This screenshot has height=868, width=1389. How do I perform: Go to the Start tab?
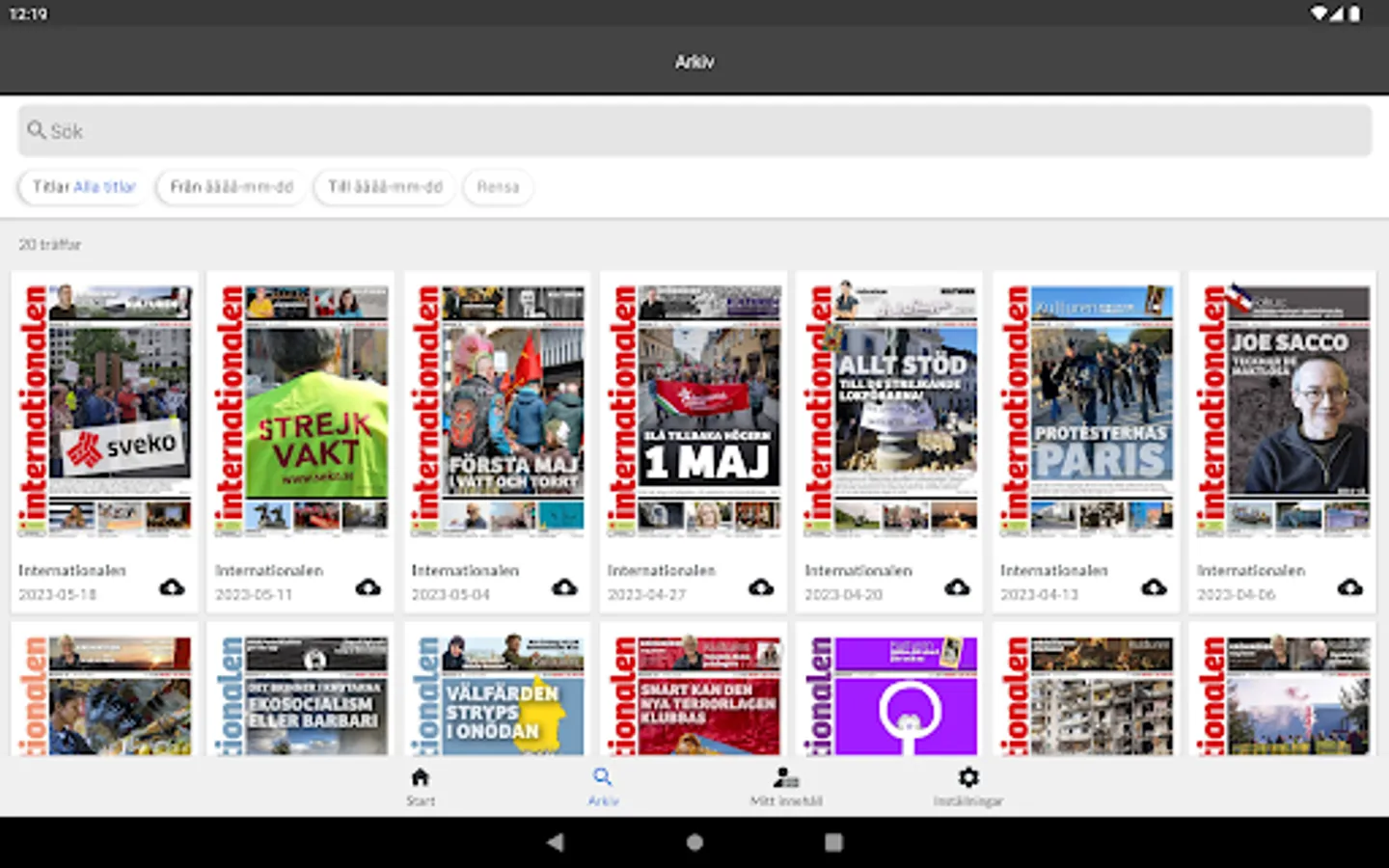[421, 787]
